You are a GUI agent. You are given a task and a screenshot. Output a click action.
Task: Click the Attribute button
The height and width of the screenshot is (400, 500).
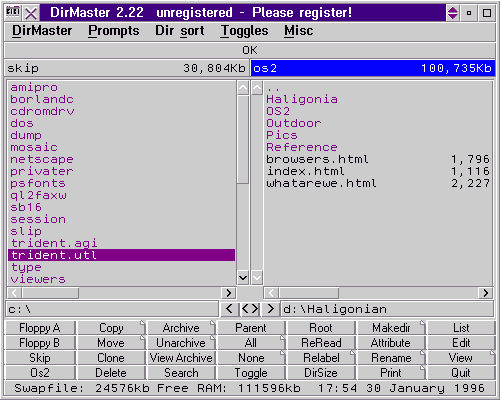(x=391, y=343)
